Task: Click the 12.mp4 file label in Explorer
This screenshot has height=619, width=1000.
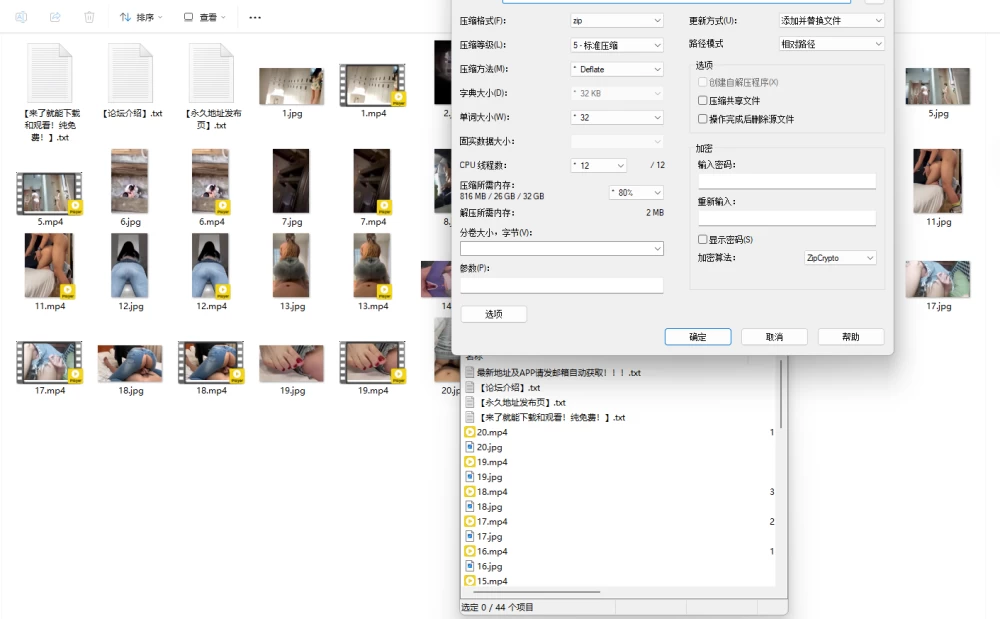Action: [x=211, y=306]
